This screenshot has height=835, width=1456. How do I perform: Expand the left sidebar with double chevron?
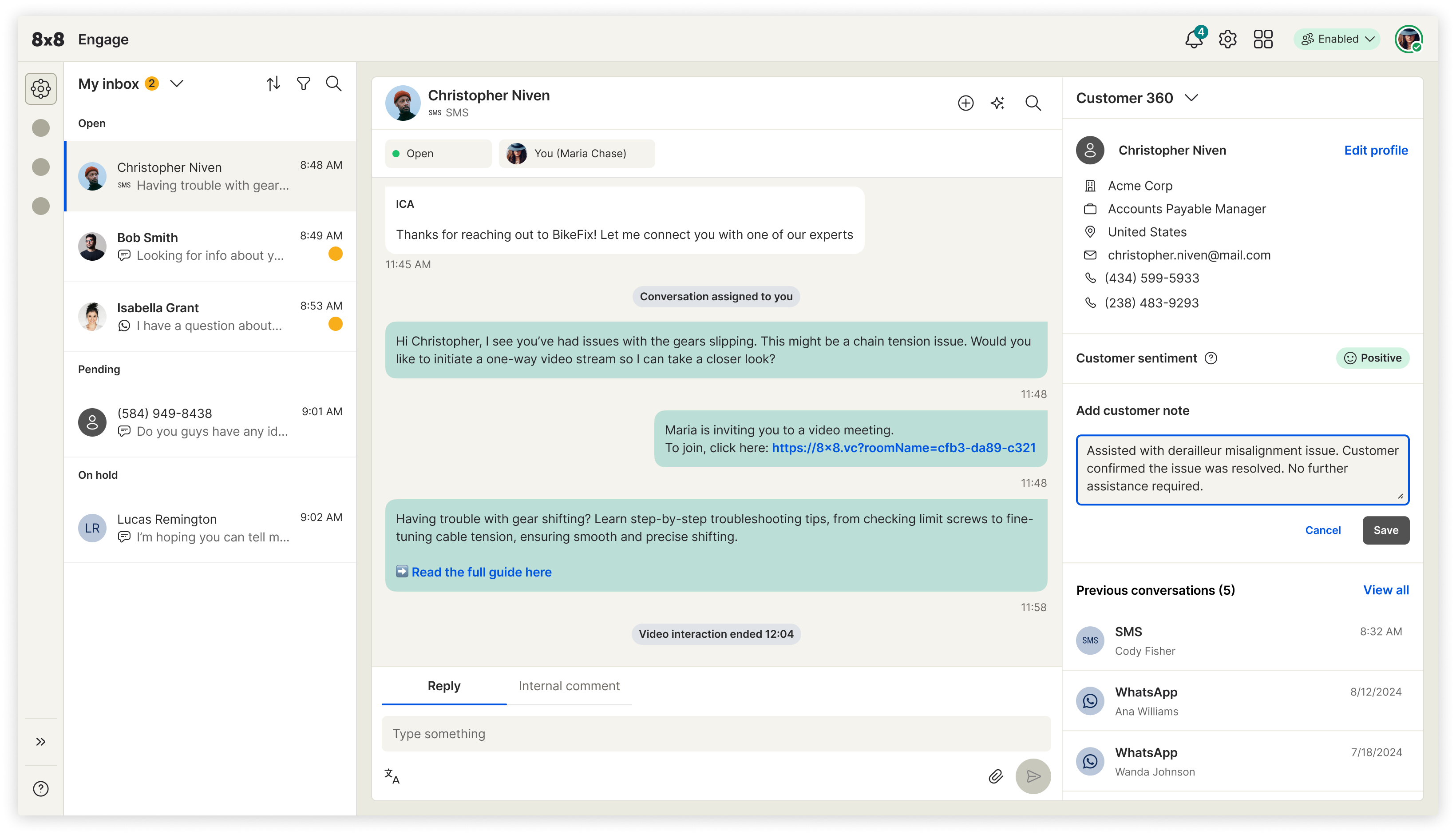(41, 742)
